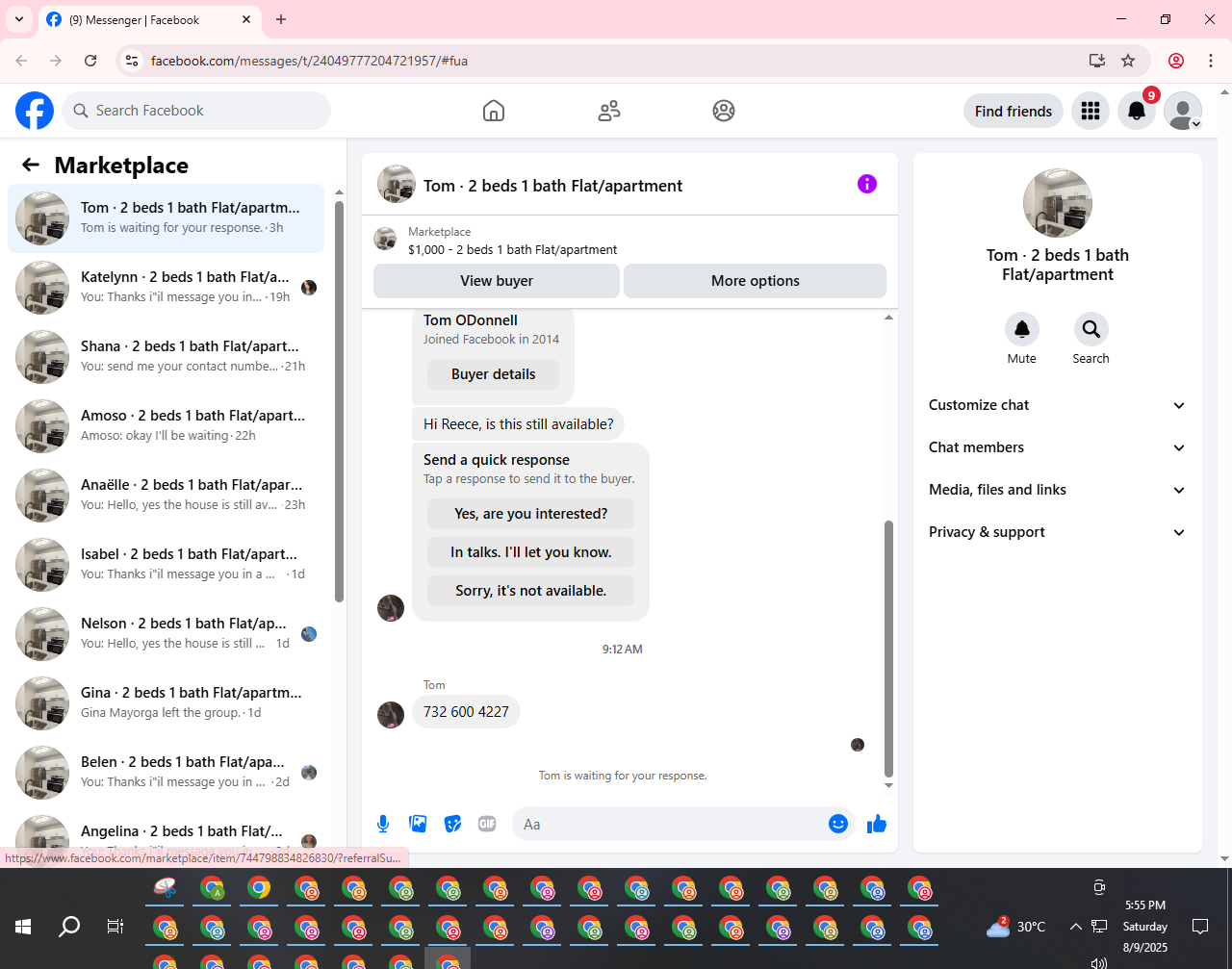Click the Facebook logo icon
Screen dimensions: 1232x969
35,111
